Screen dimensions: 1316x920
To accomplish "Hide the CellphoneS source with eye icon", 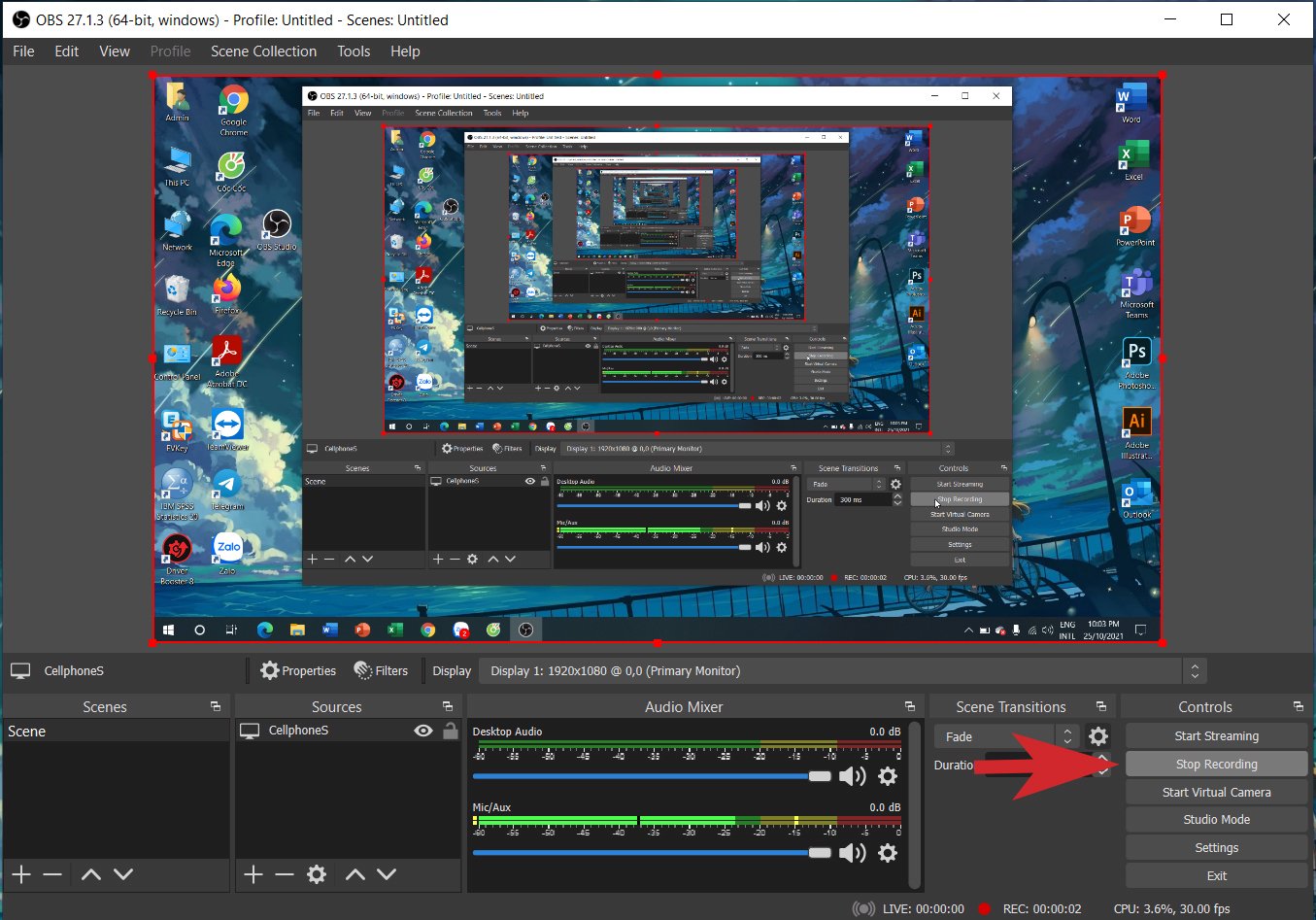I will coord(423,731).
